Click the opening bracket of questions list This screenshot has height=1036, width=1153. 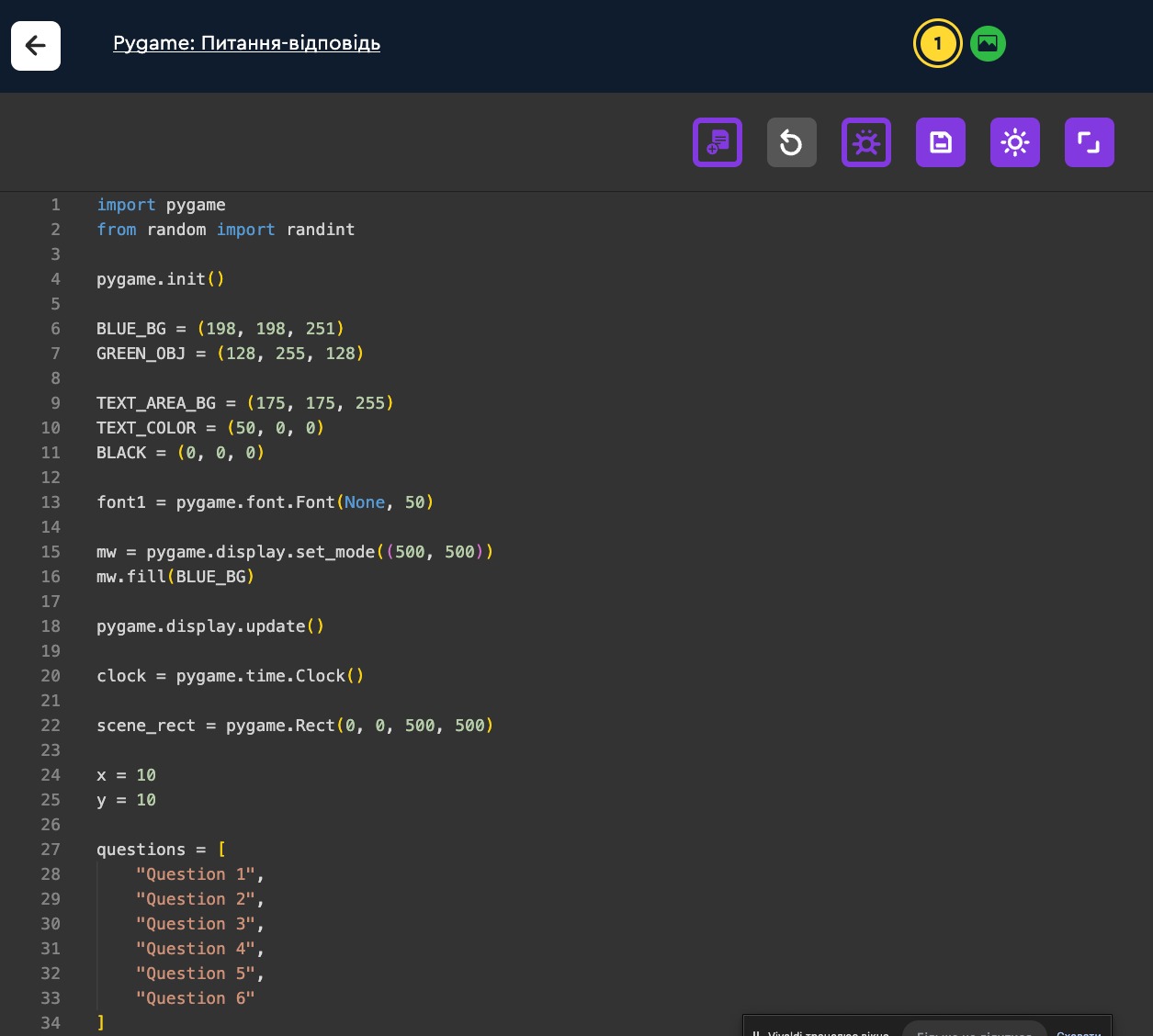[x=221, y=850]
